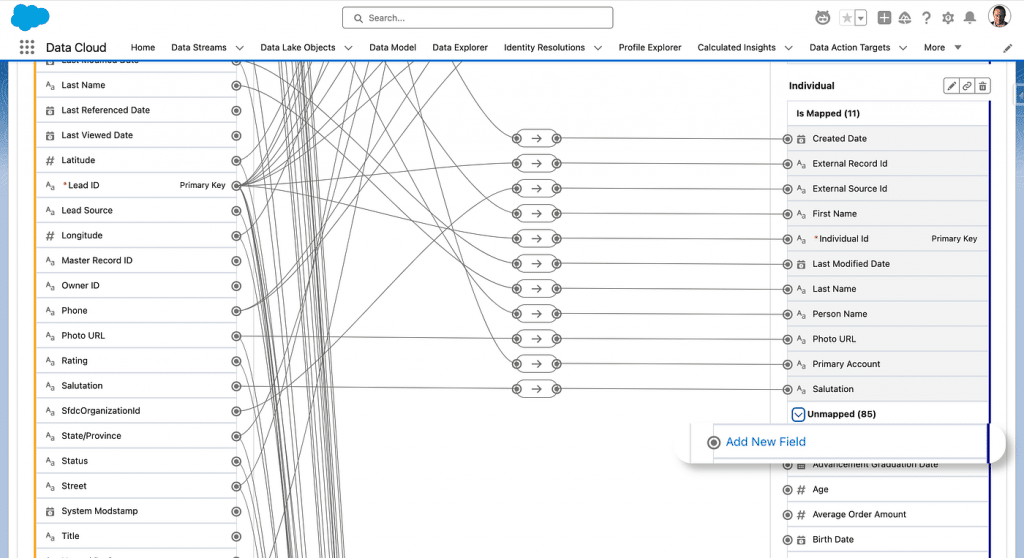This screenshot has height=558, width=1024.
Task: Select the Lead ID field connector node
Action: [236, 185]
